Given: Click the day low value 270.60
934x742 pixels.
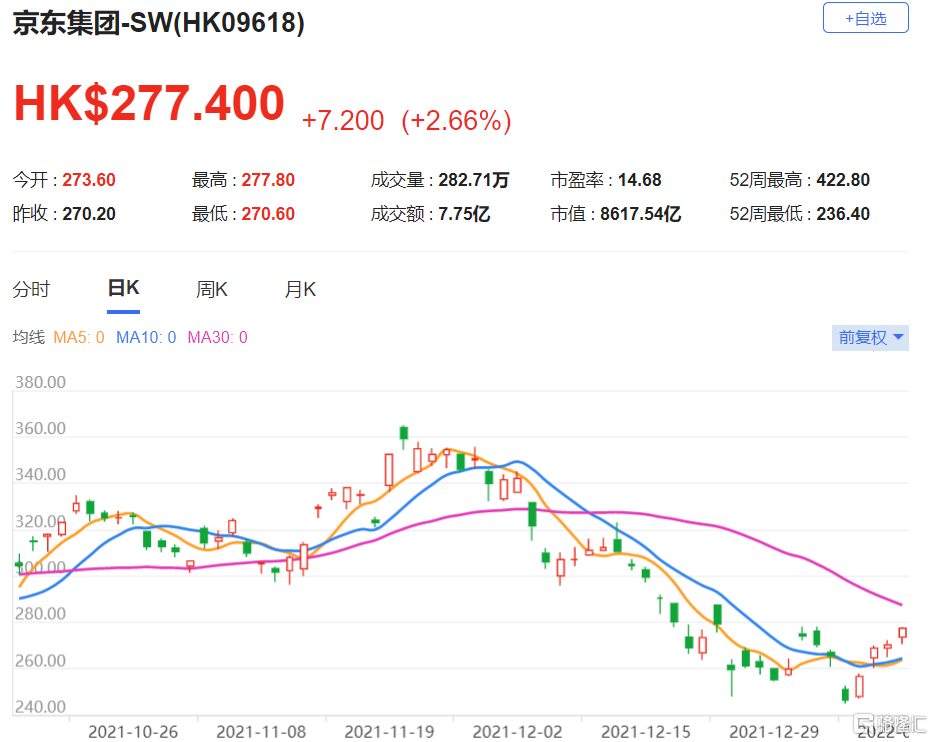Looking at the screenshot, I should (x=268, y=214).
